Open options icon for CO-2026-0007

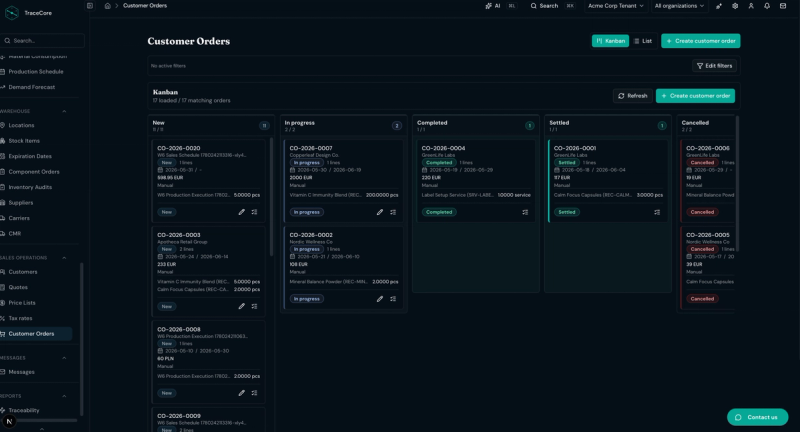coord(393,212)
